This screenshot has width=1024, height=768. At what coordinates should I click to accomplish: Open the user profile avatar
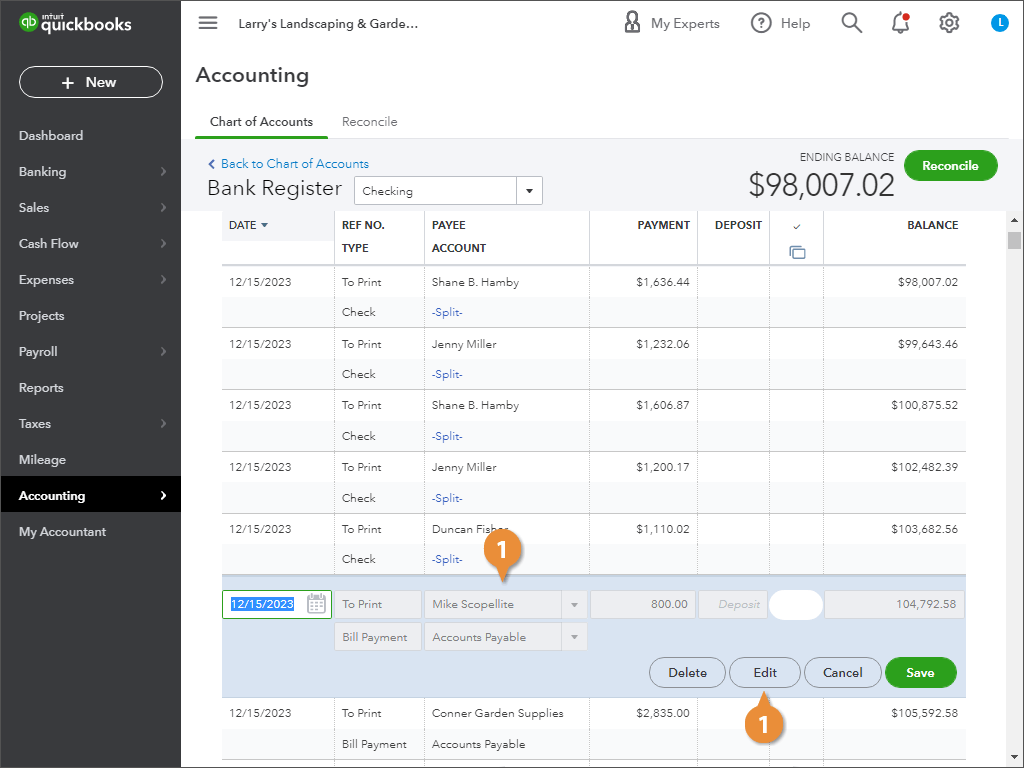[999, 24]
